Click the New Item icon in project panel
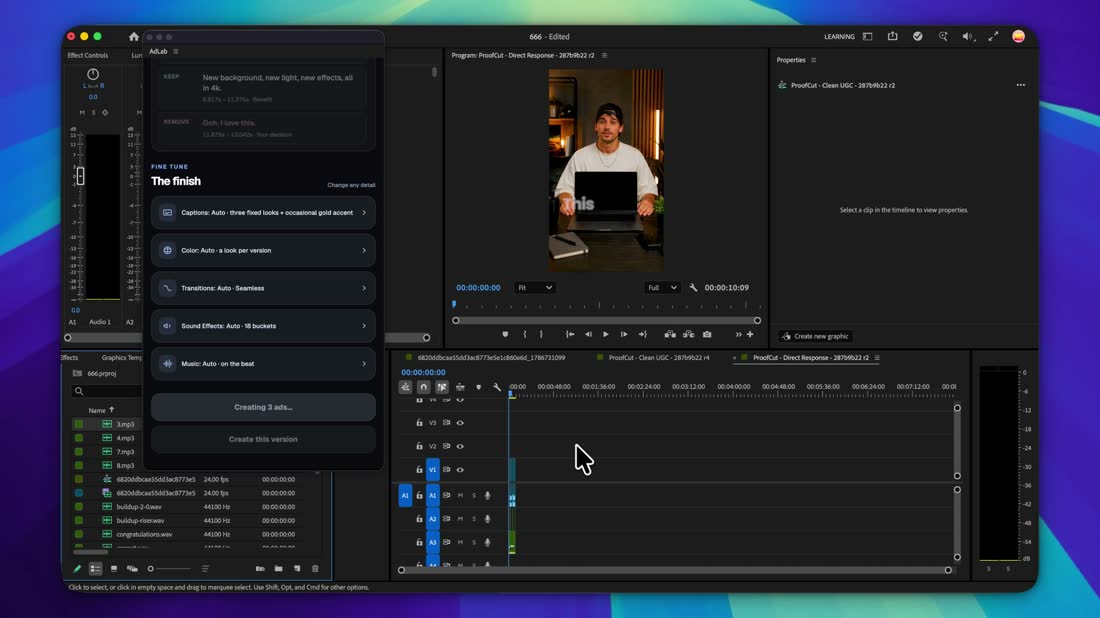Image resolution: width=1100 pixels, height=618 pixels. coord(297,569)
